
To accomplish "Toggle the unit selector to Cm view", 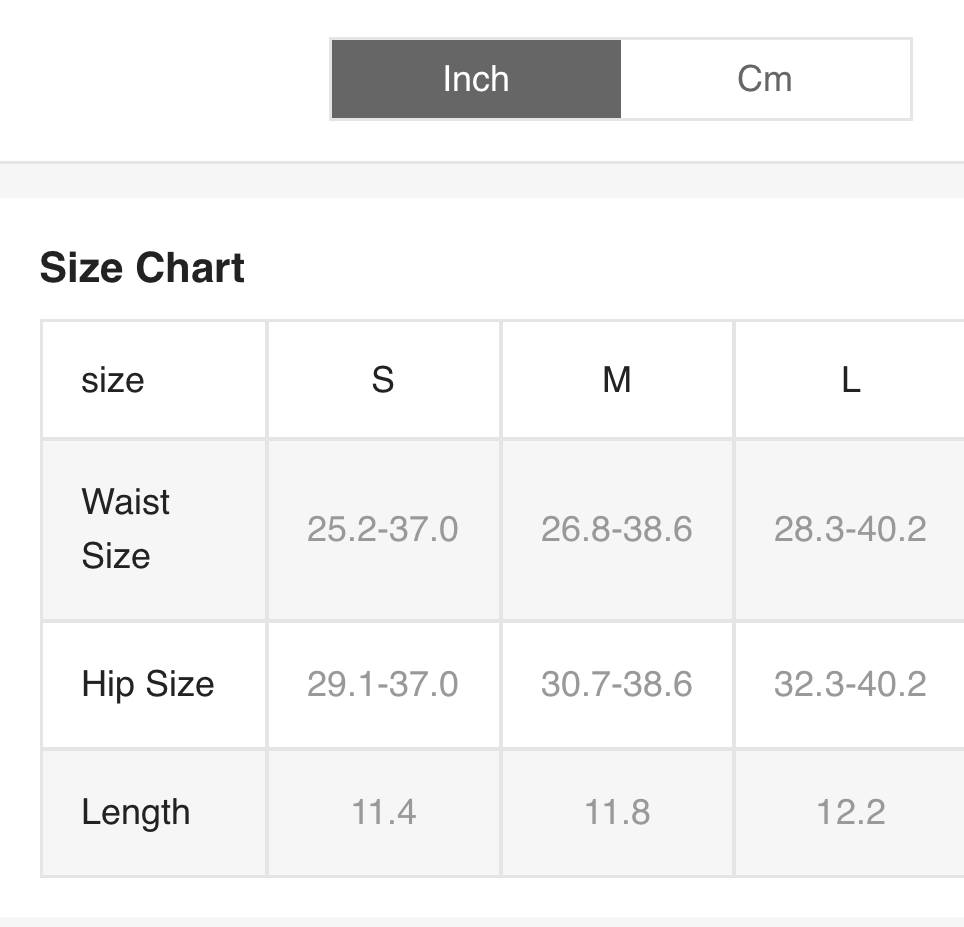I will point(768,79).
